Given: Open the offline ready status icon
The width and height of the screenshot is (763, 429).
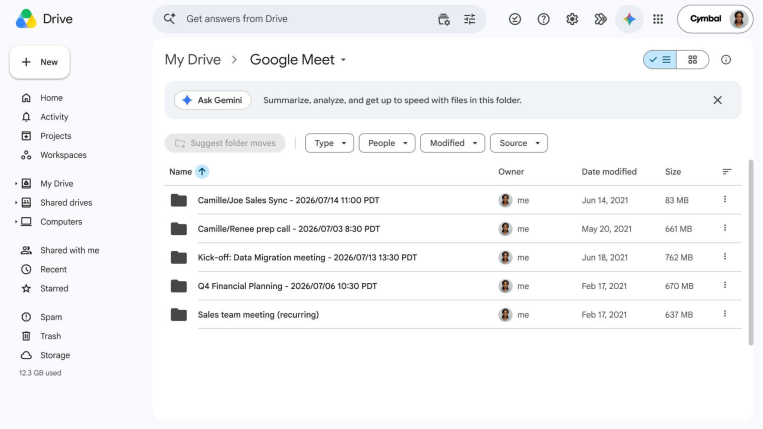Looking at the screenshot, I should (515, 19).
